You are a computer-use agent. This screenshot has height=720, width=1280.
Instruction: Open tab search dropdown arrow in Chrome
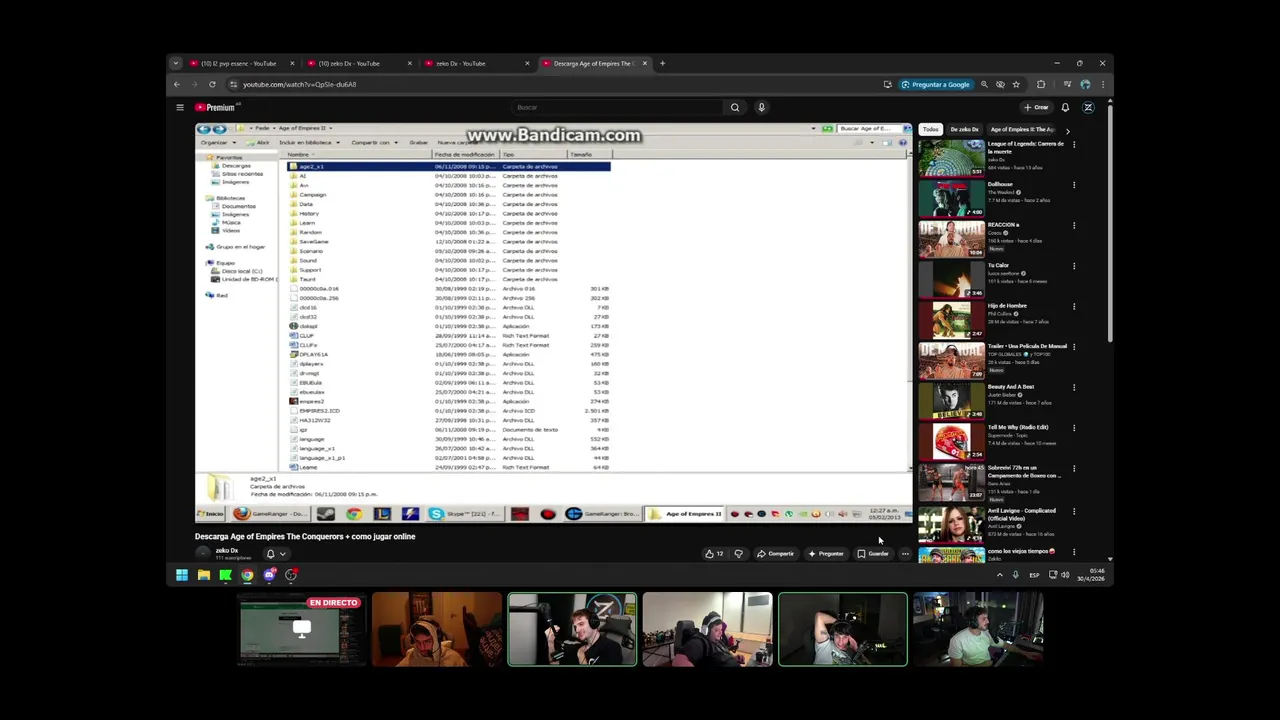[176, 63]
